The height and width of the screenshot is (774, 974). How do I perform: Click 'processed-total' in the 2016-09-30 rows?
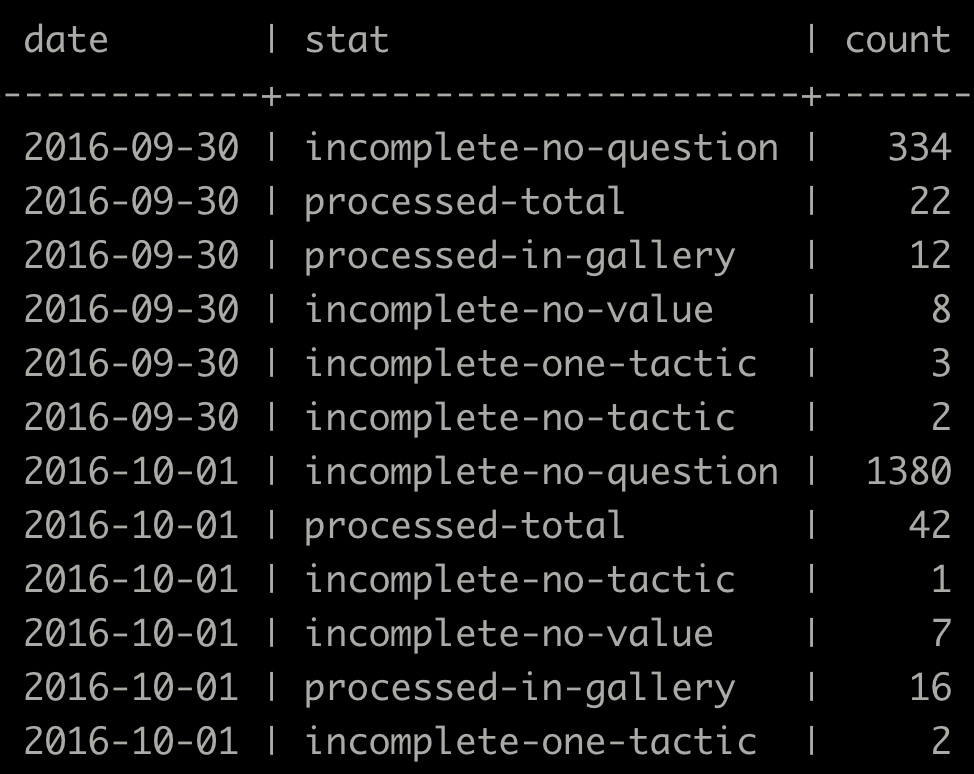tap(465, 202)
